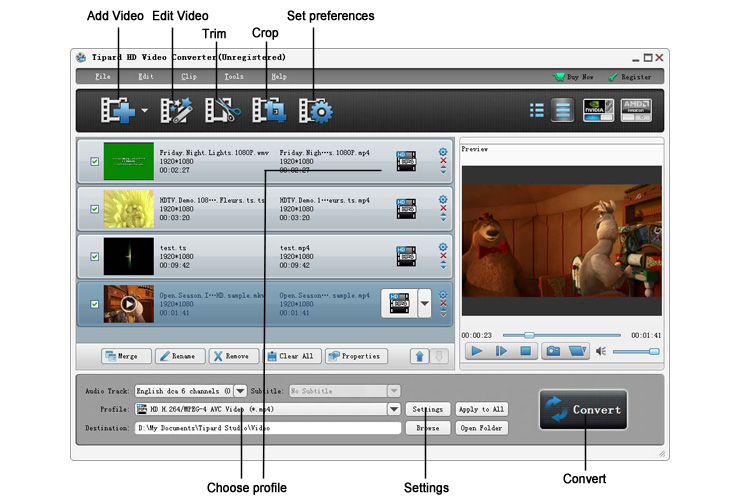750x500 pixels.
Task: Open the Crop tool in toolbar
Action: click(269, 111)
